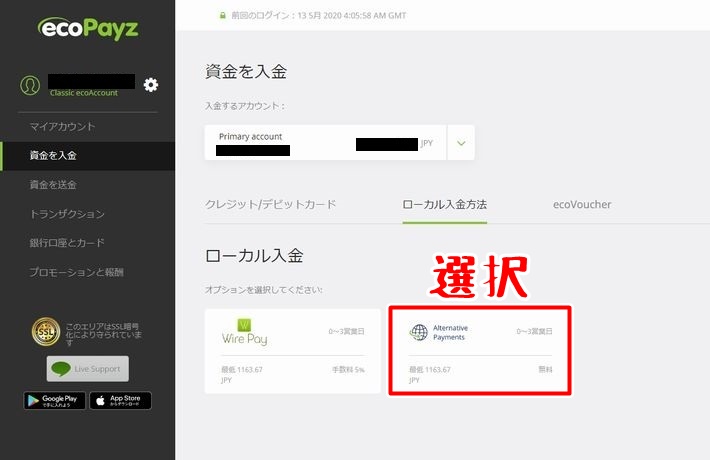Viewport: 710px width, 460px height.
Task: Switch to クレジット/デビットカード tab
Action: click(270, 204)
